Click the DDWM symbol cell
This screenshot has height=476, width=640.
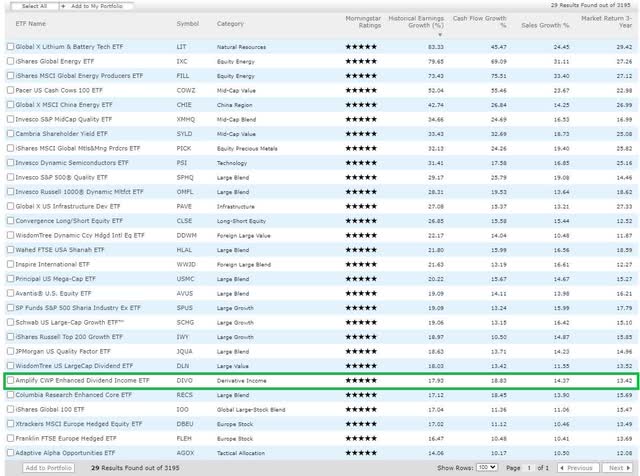tap(187, 235)
